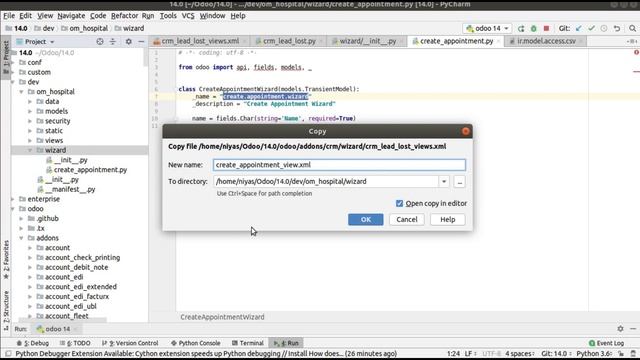This screenshot has height=360, width=640.
Task: Open the Python Console tool window
Action: (196, 343)
